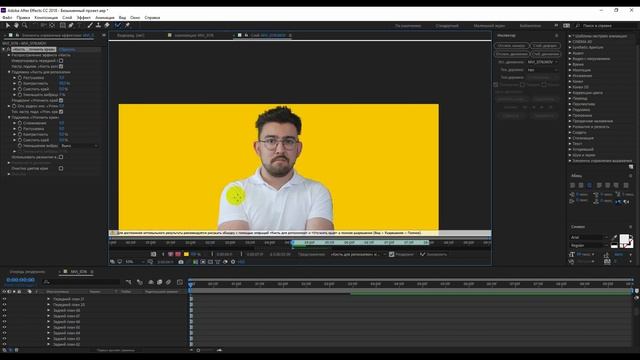Collapse the Подложка «Уточнить край» group
The image size is (640, 360).
pos(9,117)
